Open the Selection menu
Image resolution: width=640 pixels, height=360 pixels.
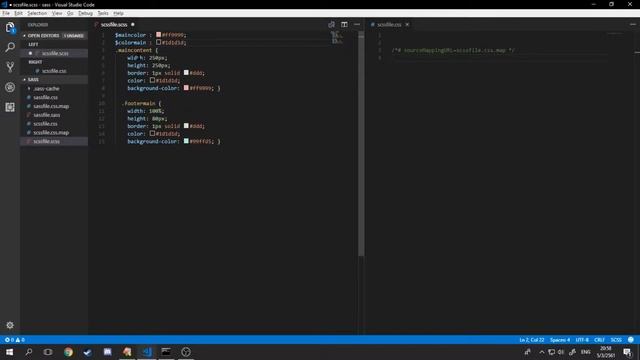pyautogui.click(x=37, y=13)
